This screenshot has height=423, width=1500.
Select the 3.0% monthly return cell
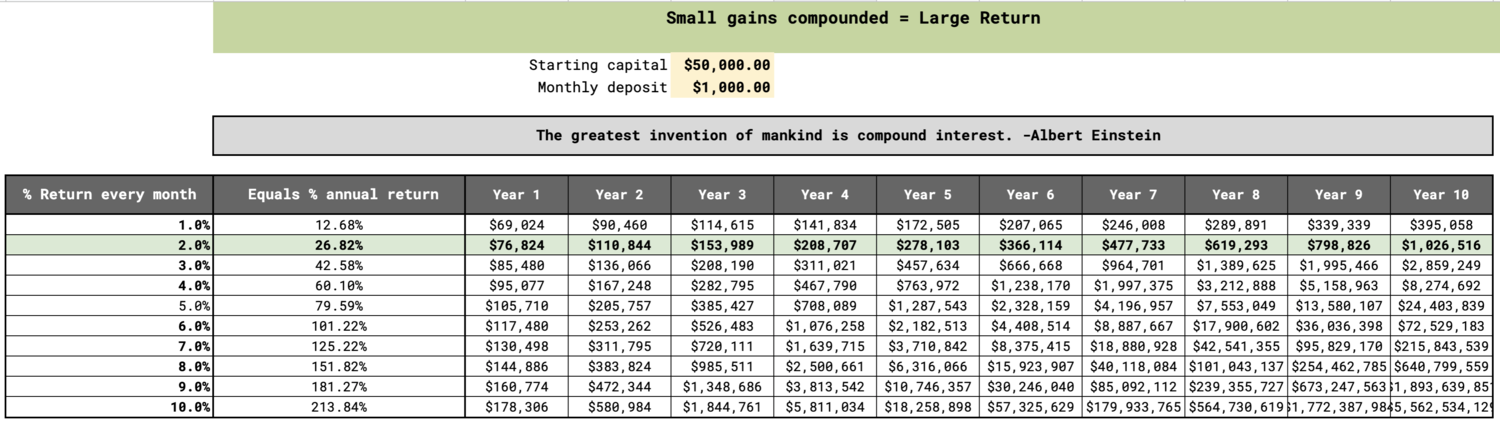[109, 265]
